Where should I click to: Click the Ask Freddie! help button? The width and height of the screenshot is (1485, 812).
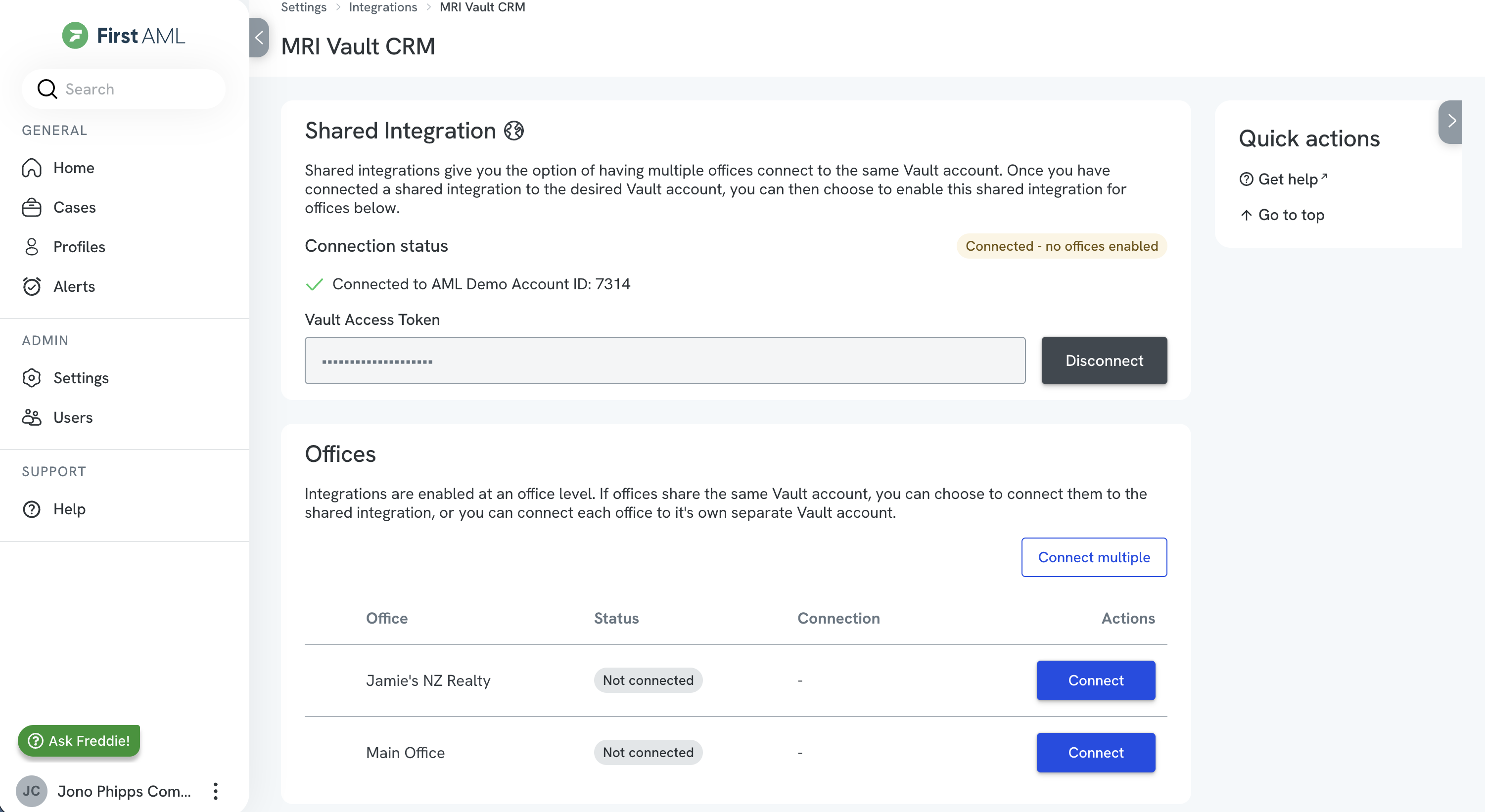[79, 740]
